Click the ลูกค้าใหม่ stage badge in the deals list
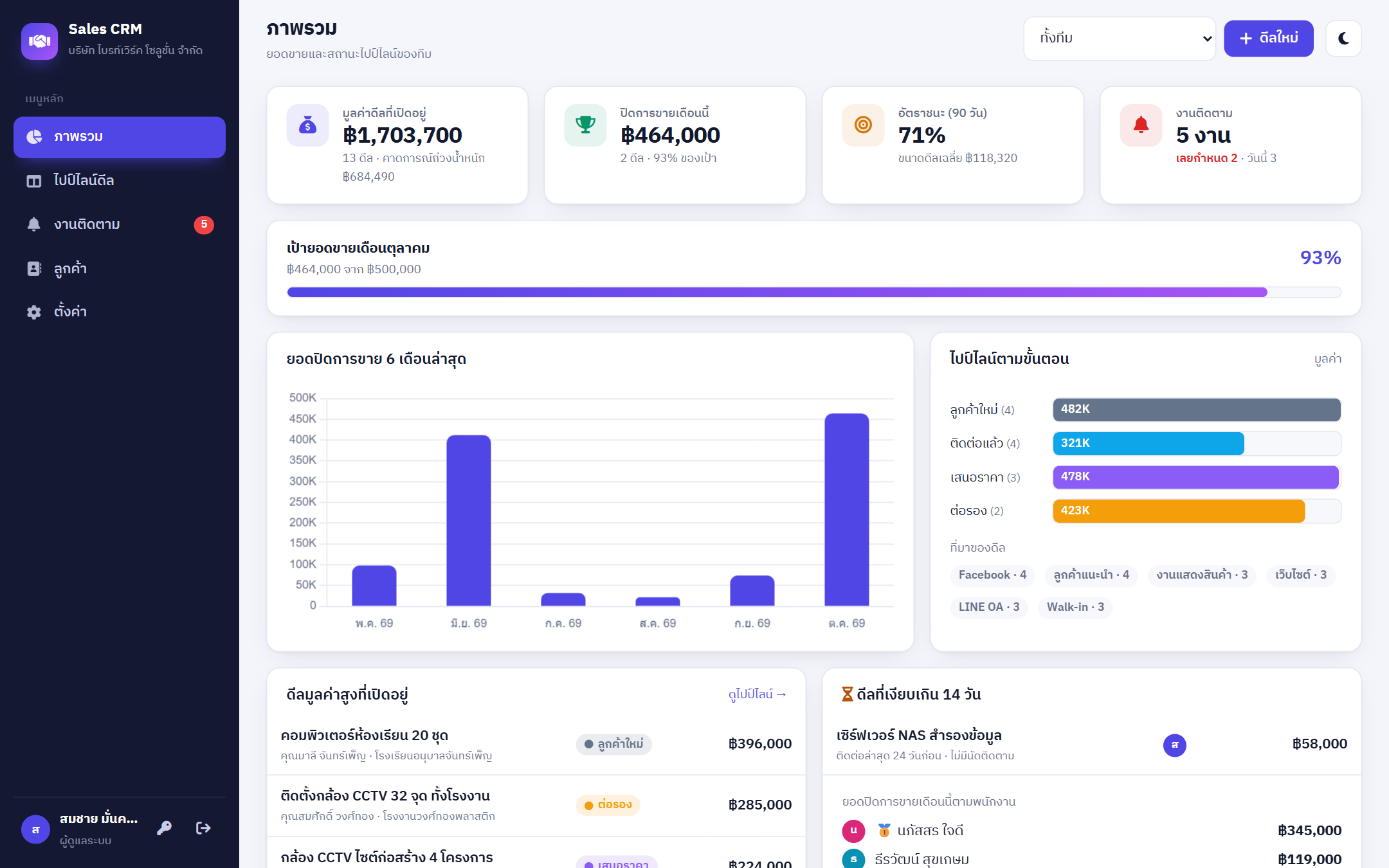 click(613, 745)
